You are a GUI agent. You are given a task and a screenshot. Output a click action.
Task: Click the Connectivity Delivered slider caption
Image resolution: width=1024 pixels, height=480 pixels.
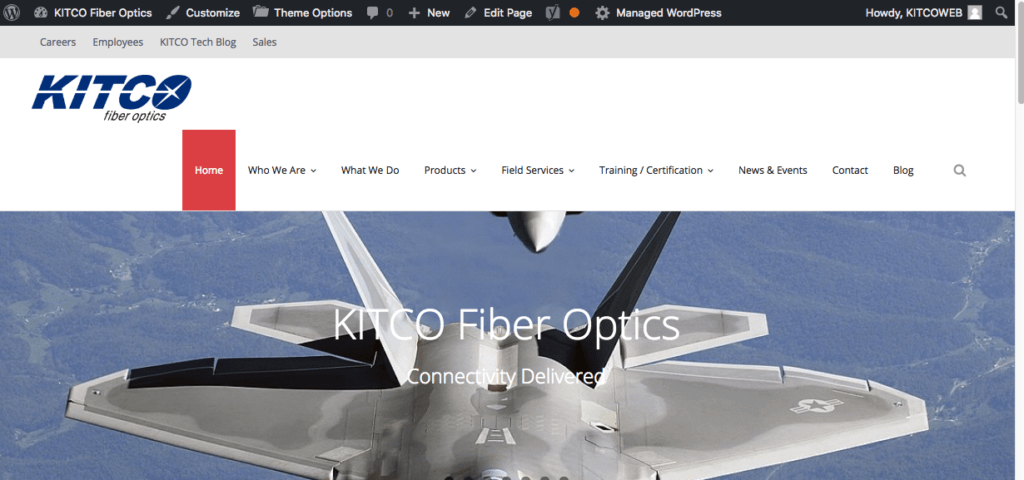pos(506,376)
